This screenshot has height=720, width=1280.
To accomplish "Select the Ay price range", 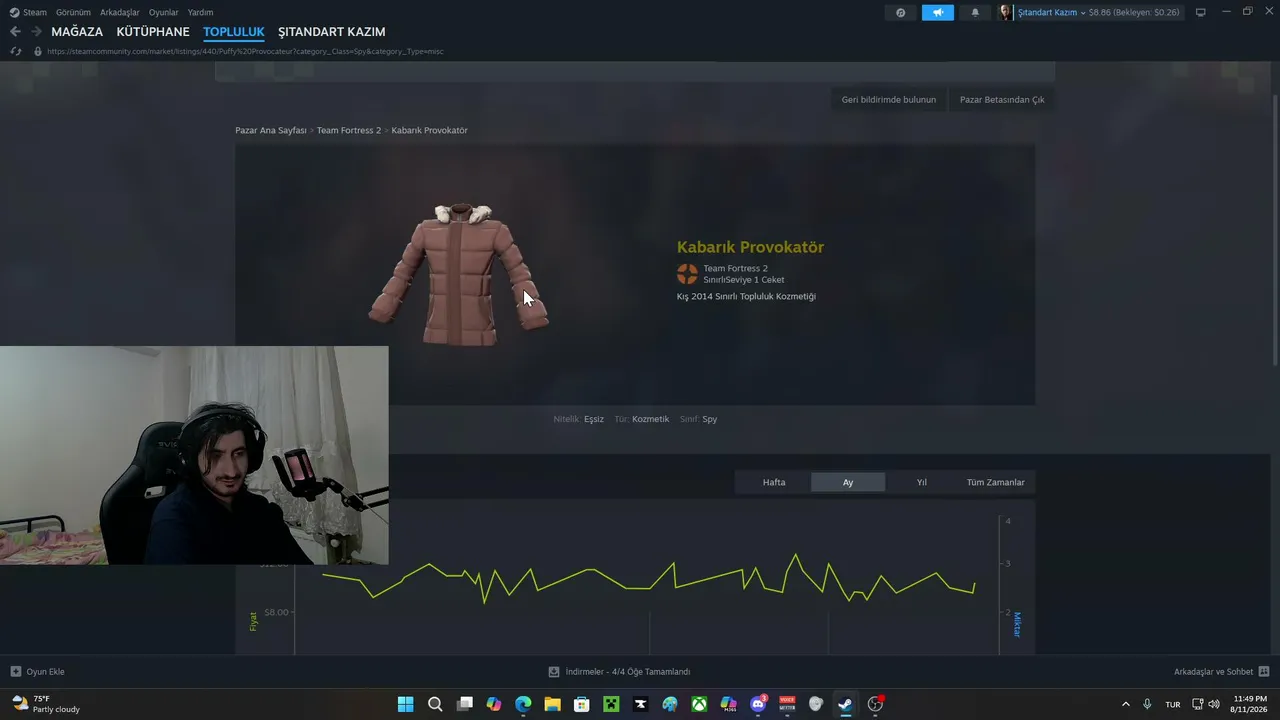I will (x=848, y=482).
